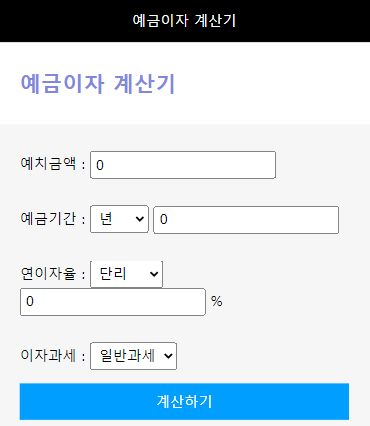
Task: Open the 년 period unit selector
Action: pos(119,219)
